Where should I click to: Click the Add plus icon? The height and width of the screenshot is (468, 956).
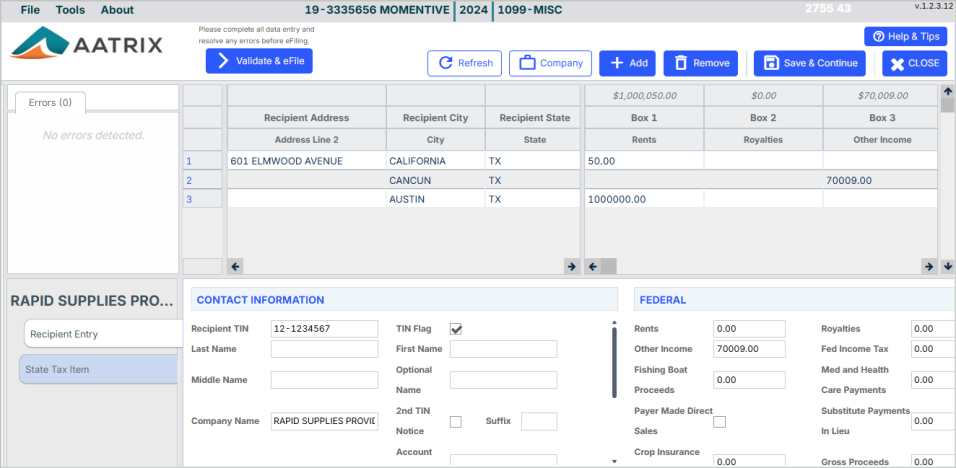pyautogui.click(x=616, y=63)
